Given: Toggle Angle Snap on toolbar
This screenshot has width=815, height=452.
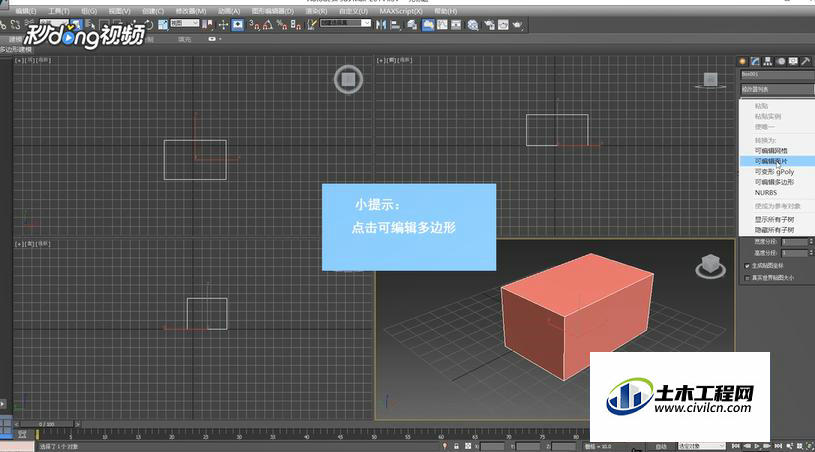Looking at the screenshot, I should coord(268,24).
